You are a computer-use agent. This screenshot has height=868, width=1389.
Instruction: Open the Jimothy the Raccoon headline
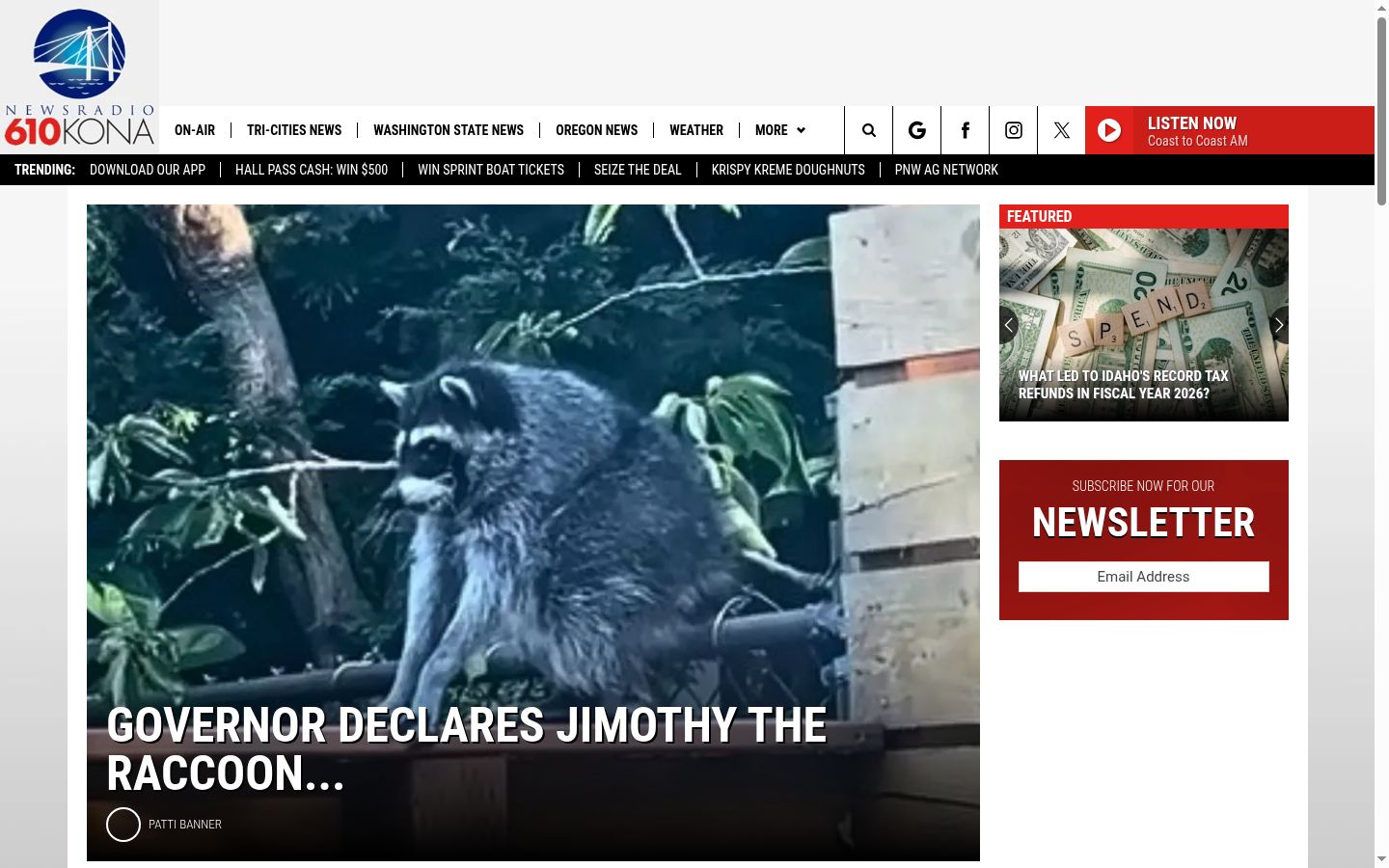[467, 749]
